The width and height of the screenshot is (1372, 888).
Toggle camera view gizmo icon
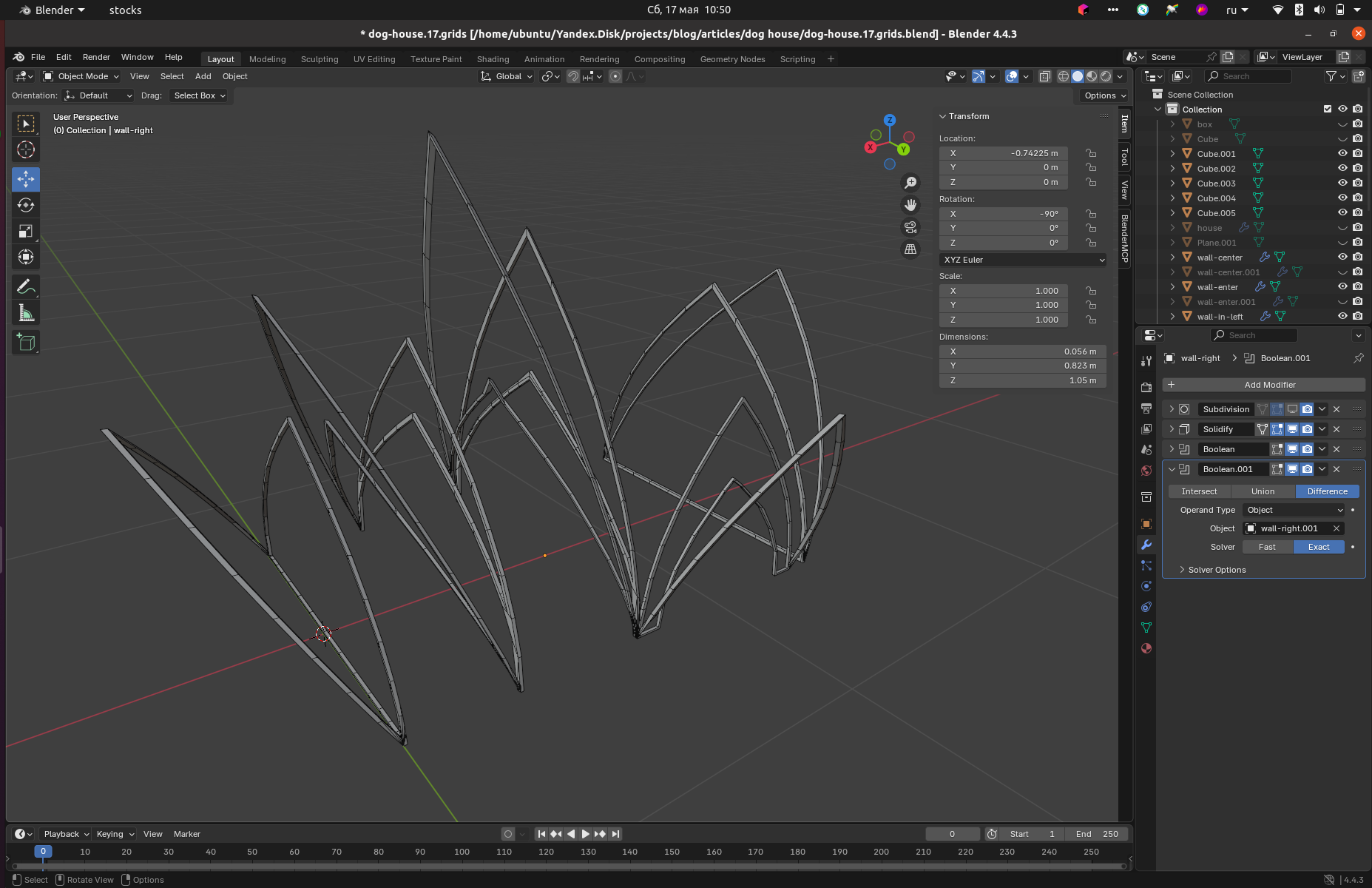coord(910,227)
